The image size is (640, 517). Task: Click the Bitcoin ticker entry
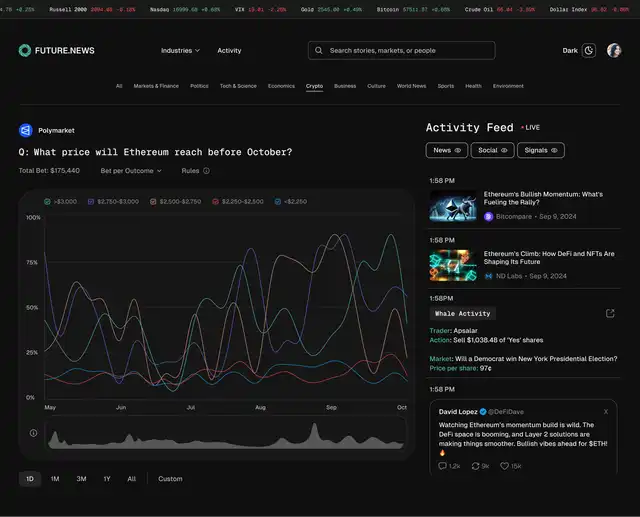click(413, 9)
